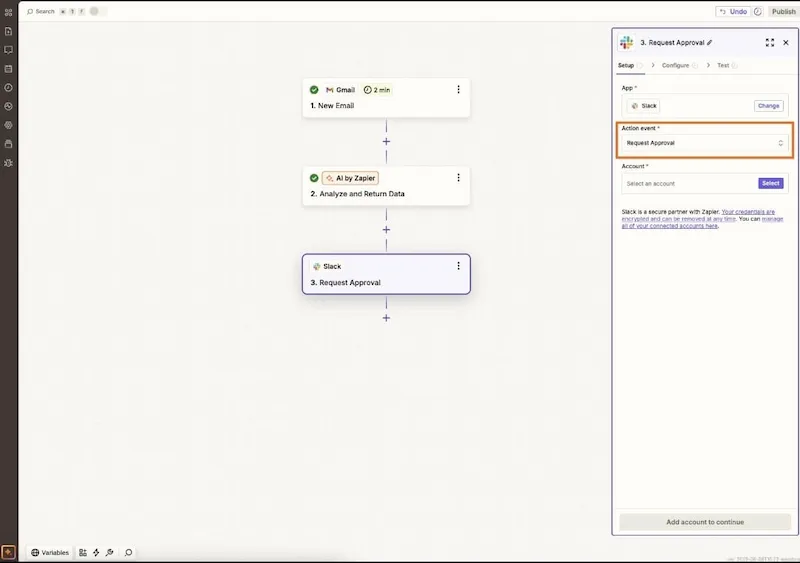Click the Change app button
Image resolution: width=800 pixels, height=563 pixels.
click(x=768, y=106)
